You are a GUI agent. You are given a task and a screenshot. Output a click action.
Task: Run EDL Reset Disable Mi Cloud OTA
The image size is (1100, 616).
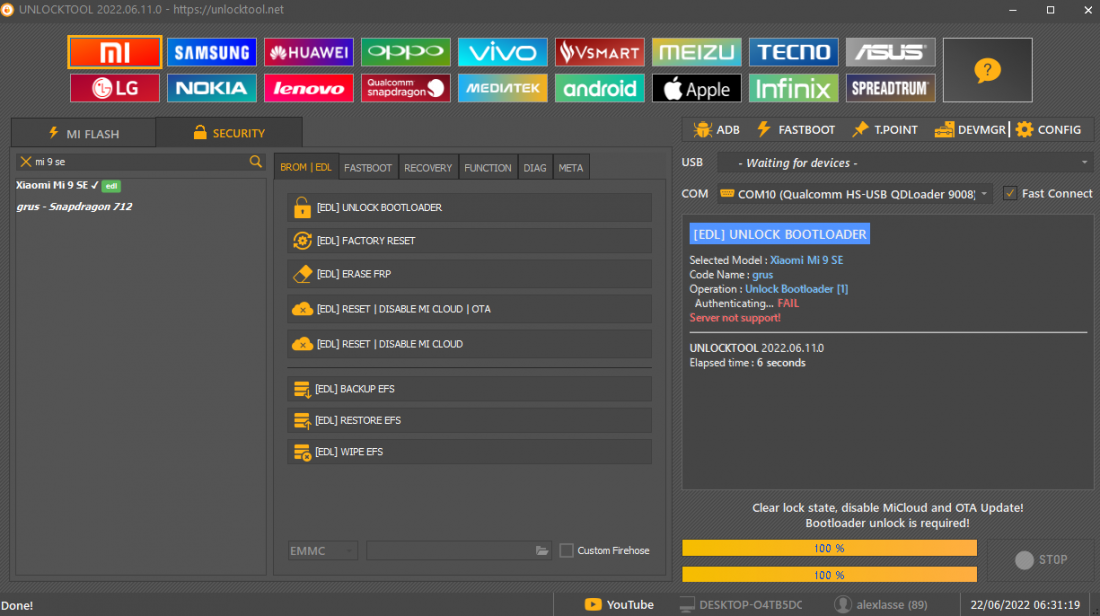tap(469, 309)
